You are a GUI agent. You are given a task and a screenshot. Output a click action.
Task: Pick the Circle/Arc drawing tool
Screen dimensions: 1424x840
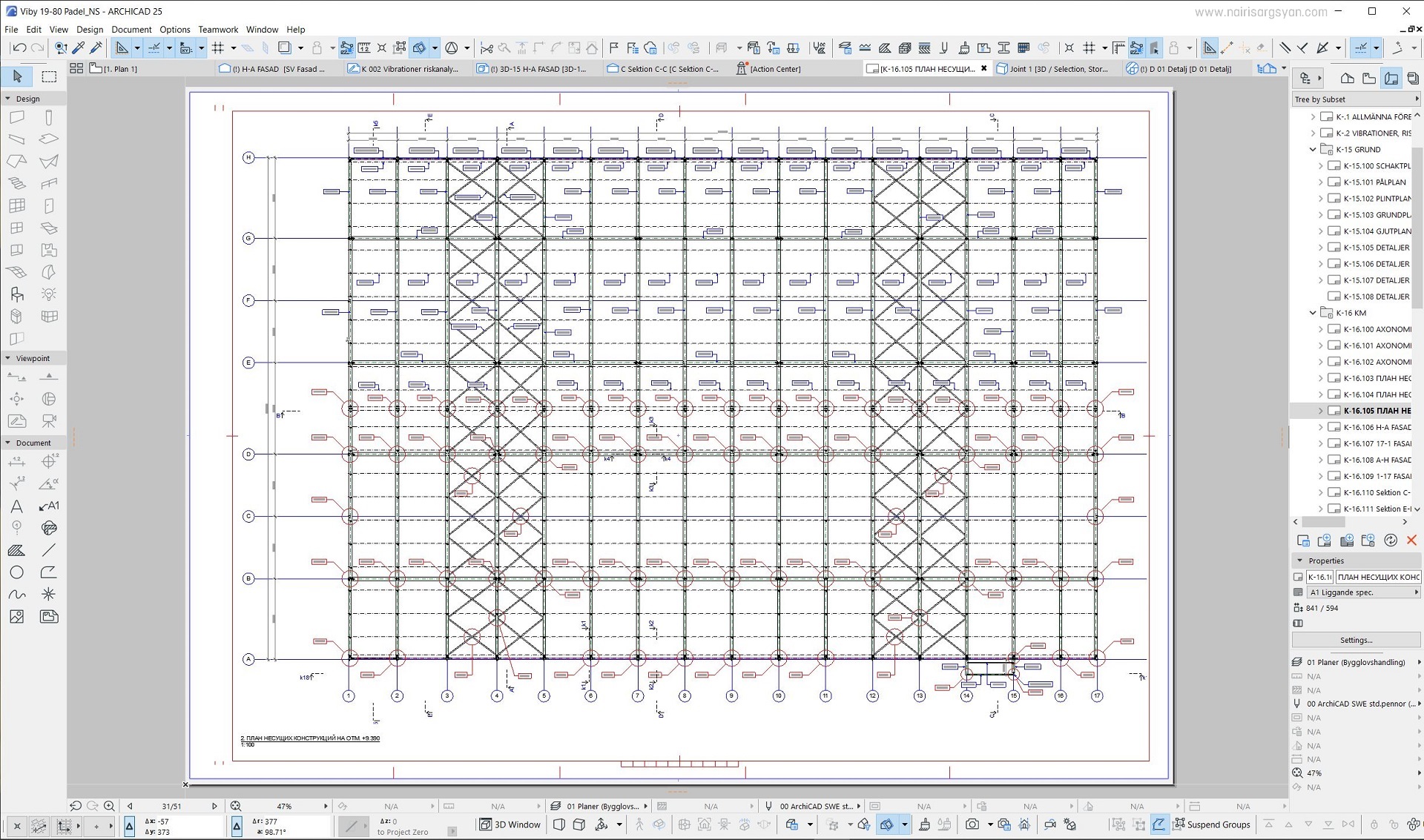[x=16, y=572]
